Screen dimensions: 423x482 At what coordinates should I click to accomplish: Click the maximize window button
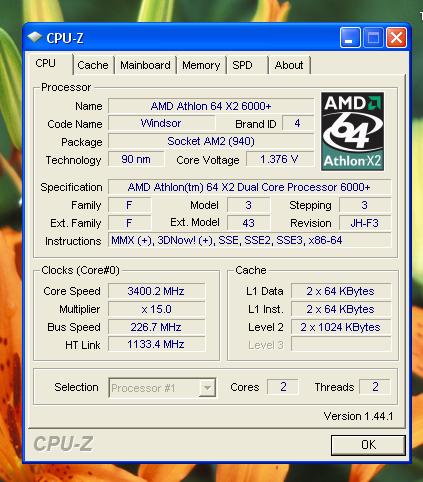(373, 37)
